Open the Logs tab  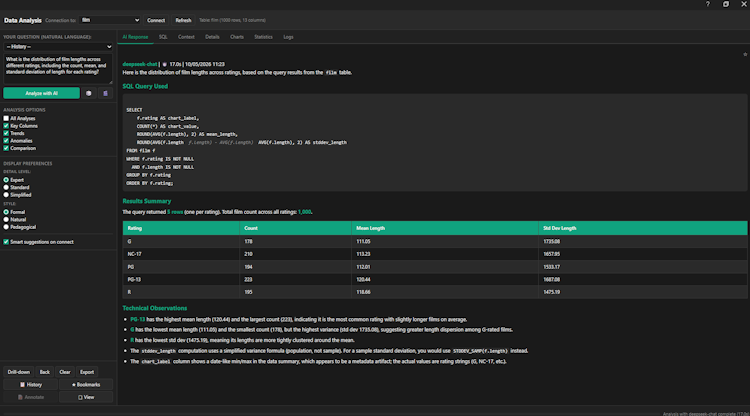(x=288, y=37)
